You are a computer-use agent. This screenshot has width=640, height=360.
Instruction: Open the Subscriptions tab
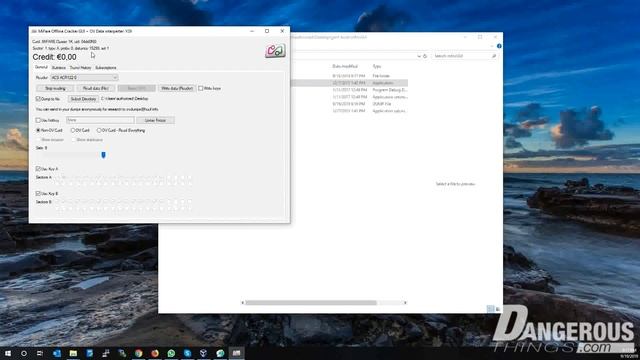[106, 68]
